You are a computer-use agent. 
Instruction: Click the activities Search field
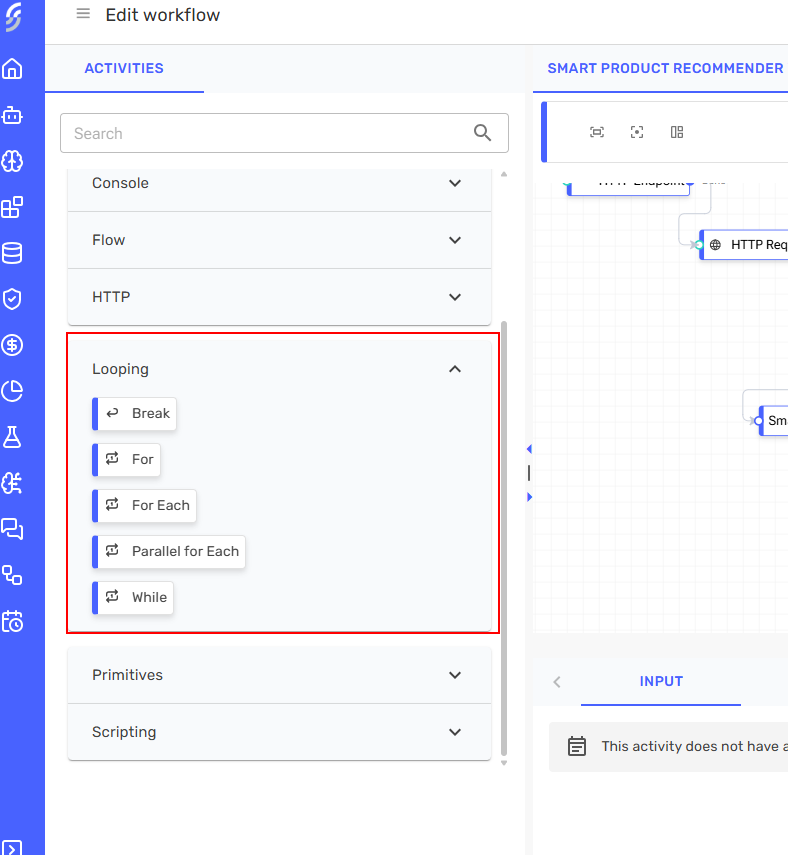point(265,133)
